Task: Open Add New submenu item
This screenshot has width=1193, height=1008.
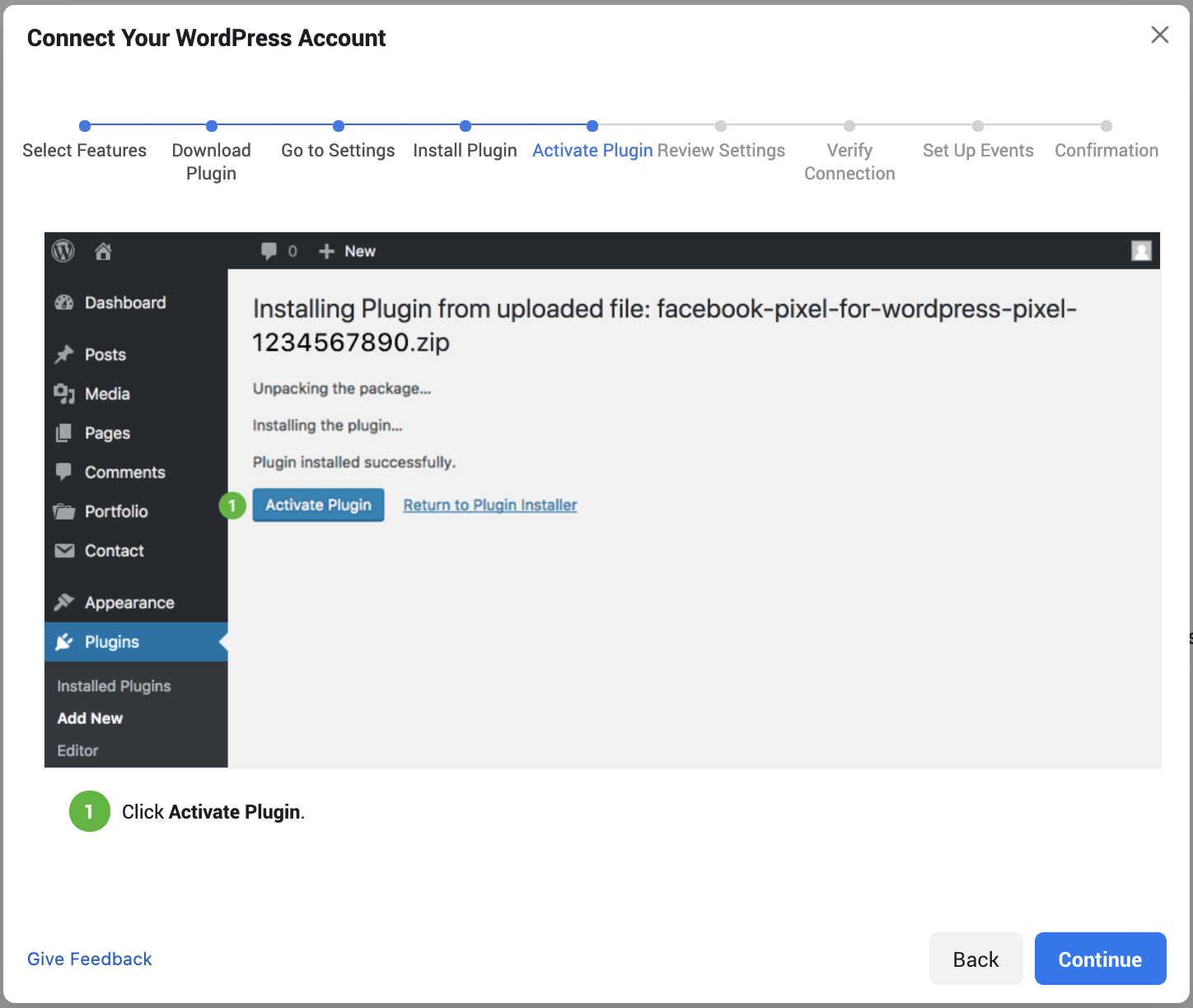Action: pos(90,718)
